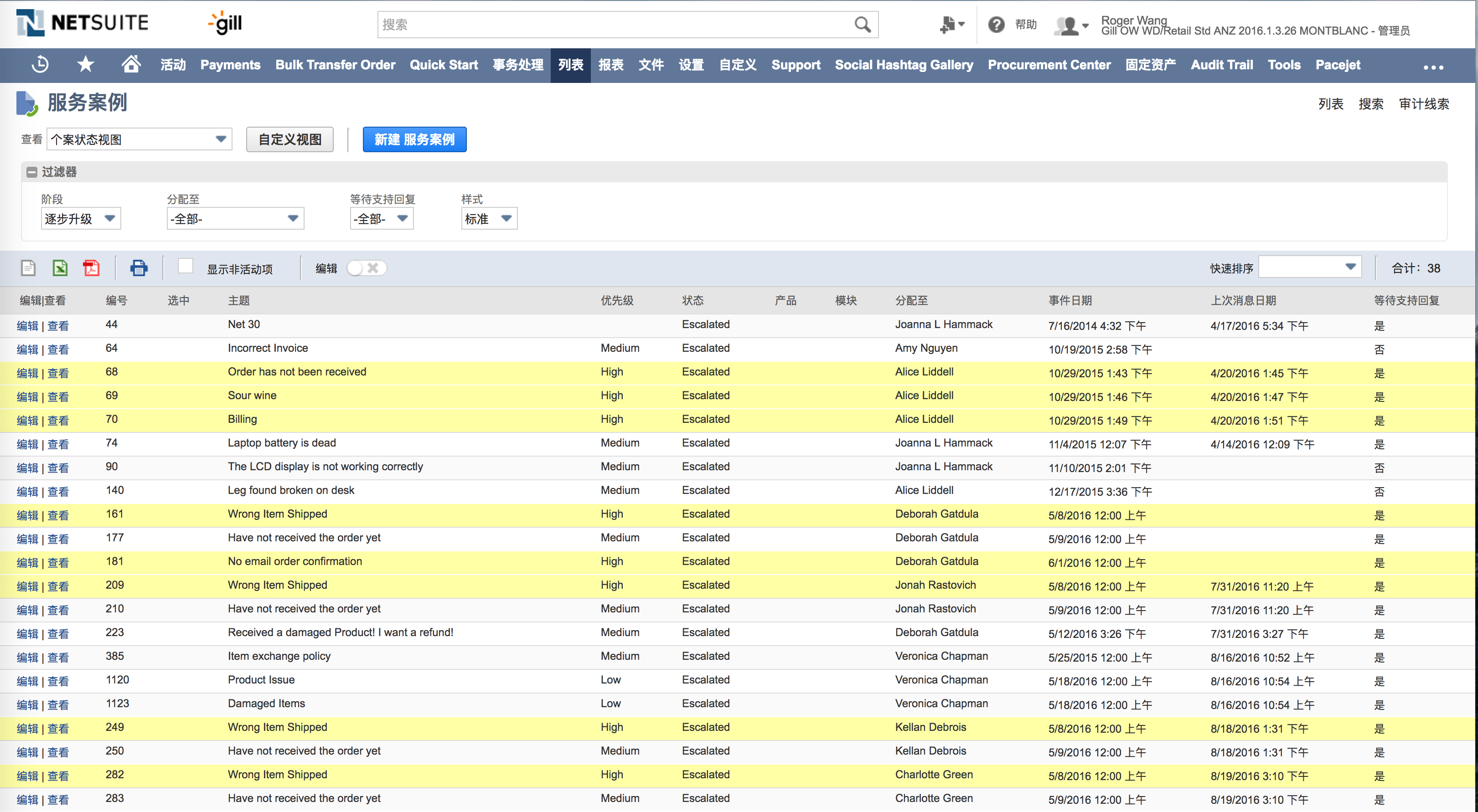Image resolution: width=1478 pixels, height=812 pixels.
Task: Collapse the 过滤器 filter section
Action: pyautogui.click(x=32, y=172)
